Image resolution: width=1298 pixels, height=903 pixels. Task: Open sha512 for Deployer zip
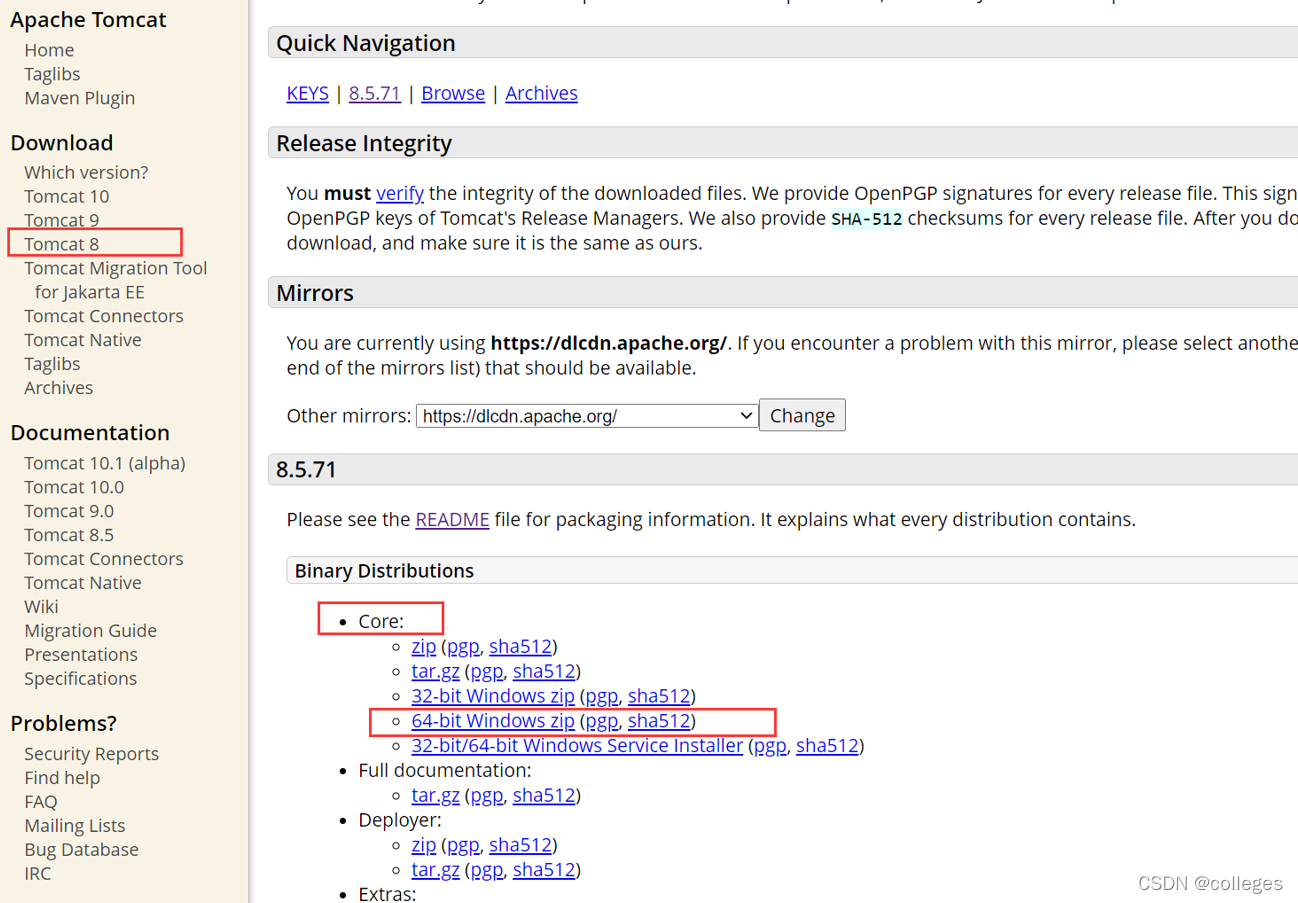(x=520, y=845)
